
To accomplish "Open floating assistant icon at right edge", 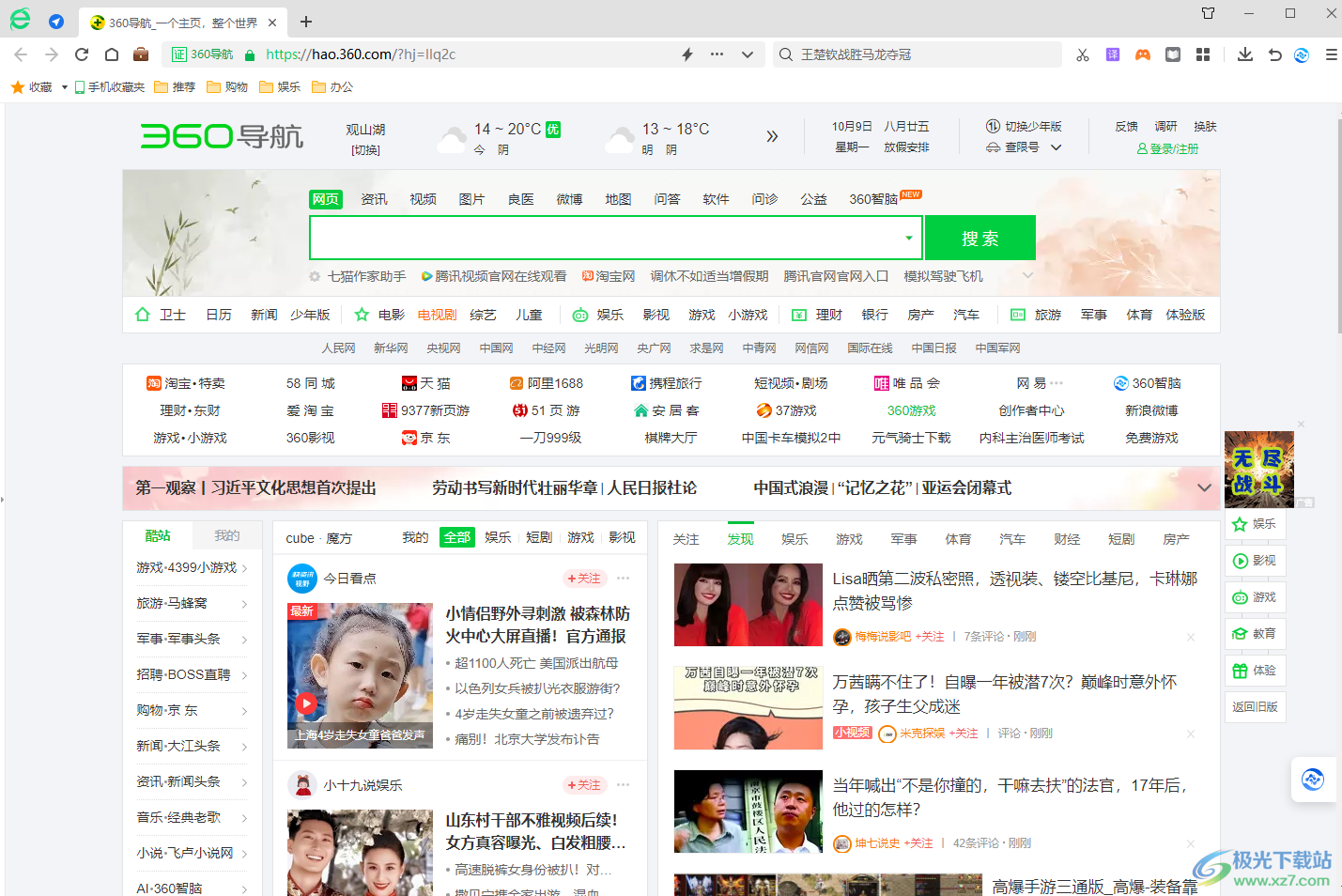I will point(1313,780).
